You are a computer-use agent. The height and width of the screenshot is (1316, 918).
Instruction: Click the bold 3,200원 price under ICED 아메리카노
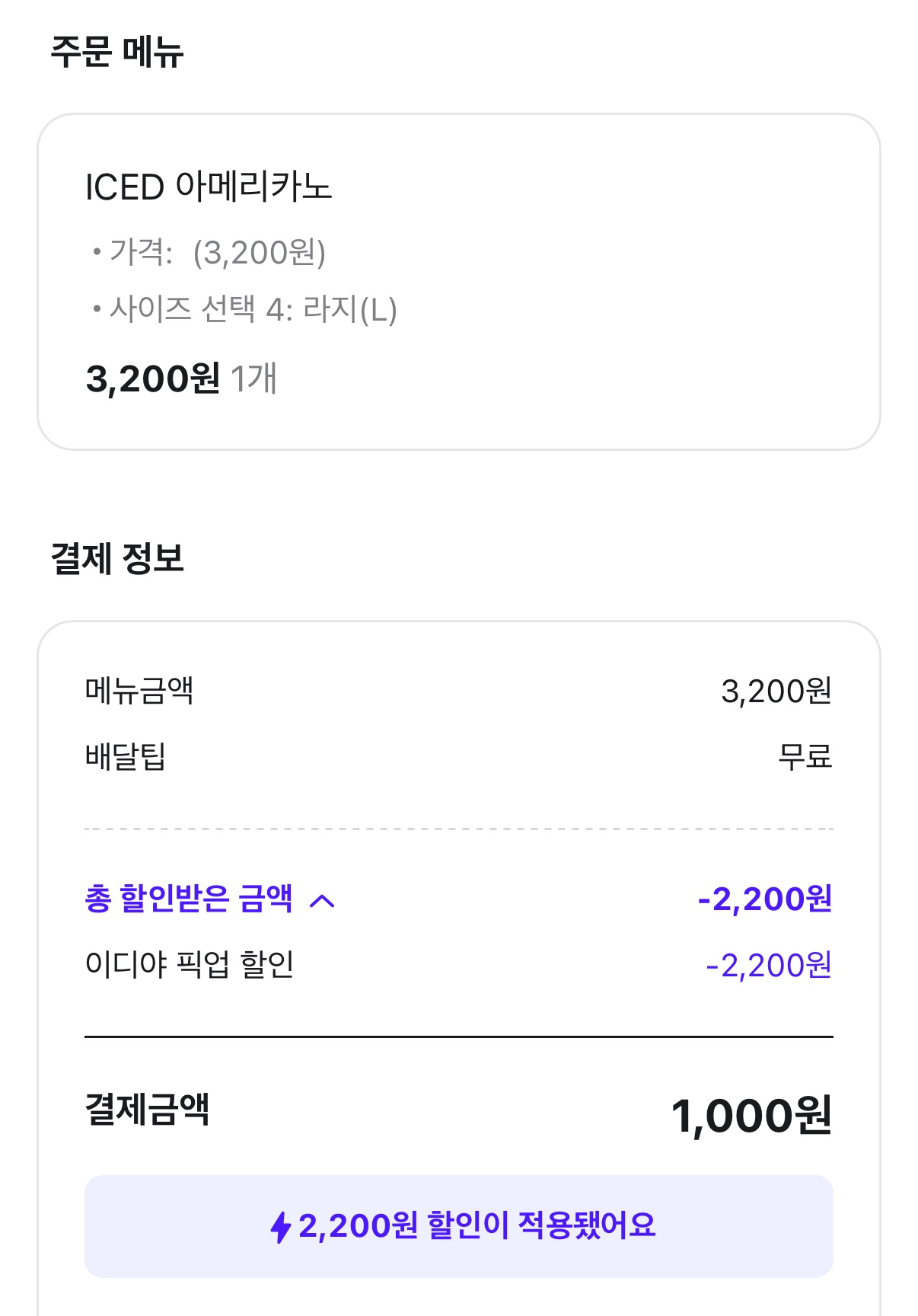(x=153, y=379)
